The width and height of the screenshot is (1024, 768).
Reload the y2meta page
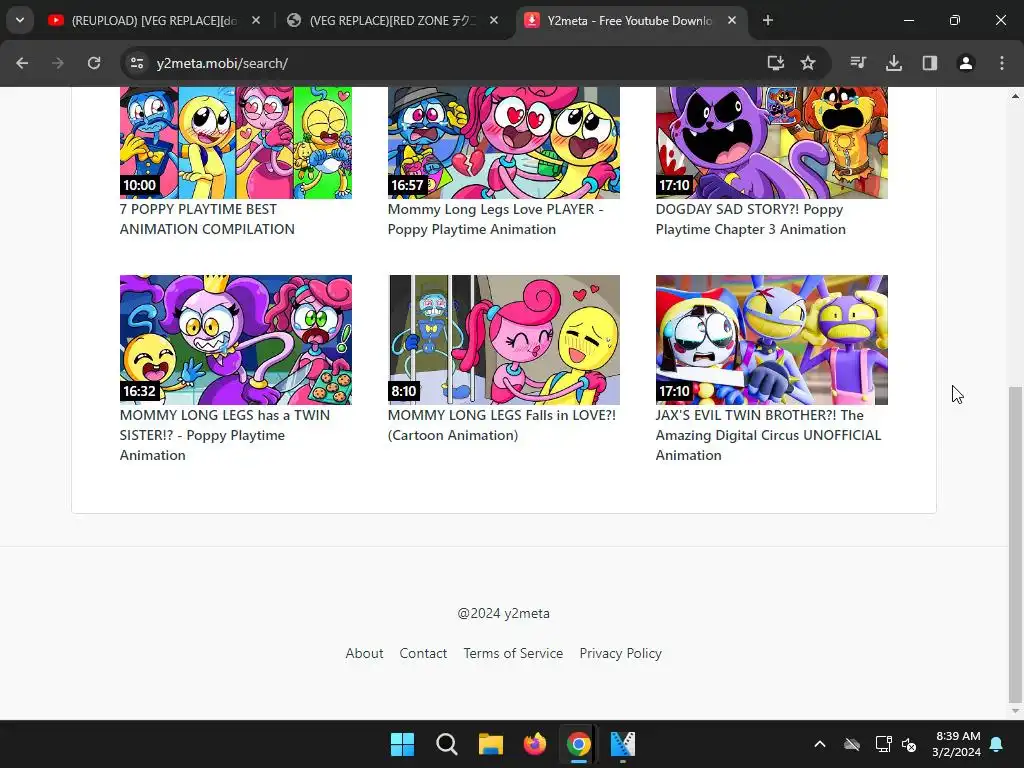[94, 63]
